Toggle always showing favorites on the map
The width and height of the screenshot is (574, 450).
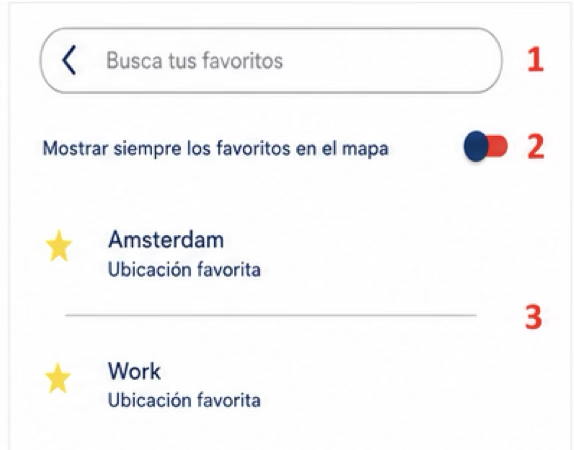(486, 146)
